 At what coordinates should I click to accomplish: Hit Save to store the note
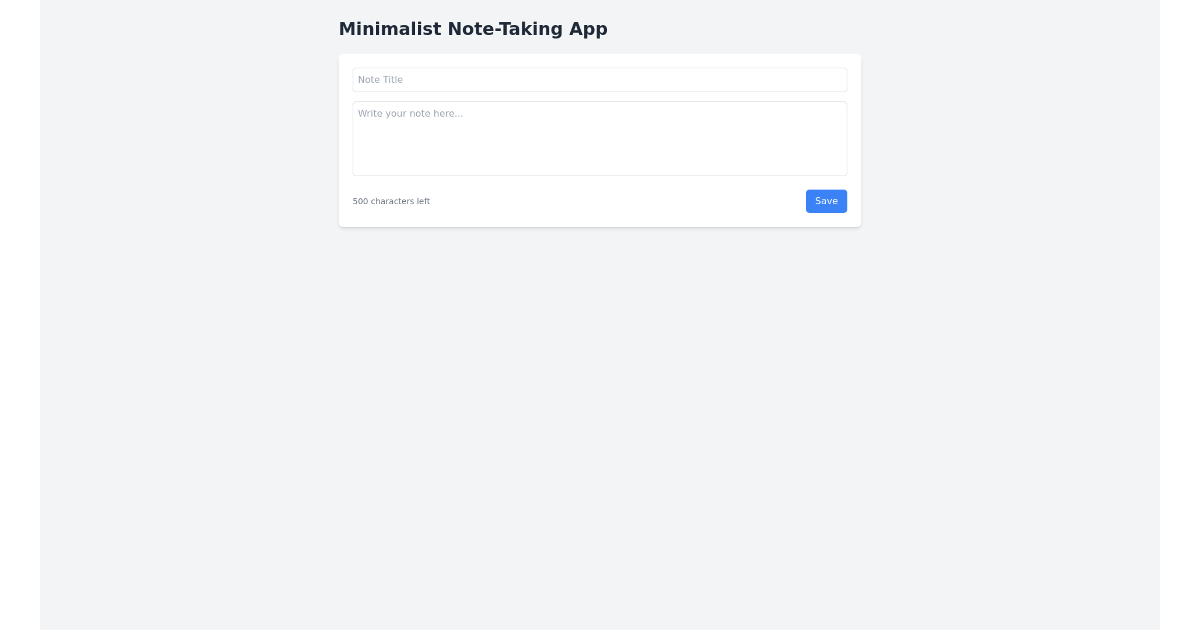tap(826, 201)
